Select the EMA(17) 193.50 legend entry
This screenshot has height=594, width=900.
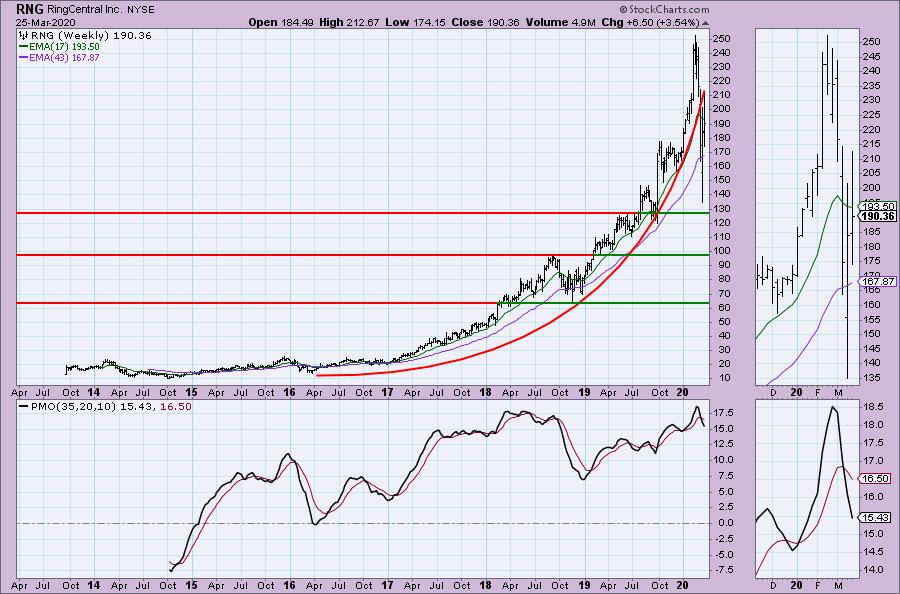pyautogui.click(x=64, y=47)
